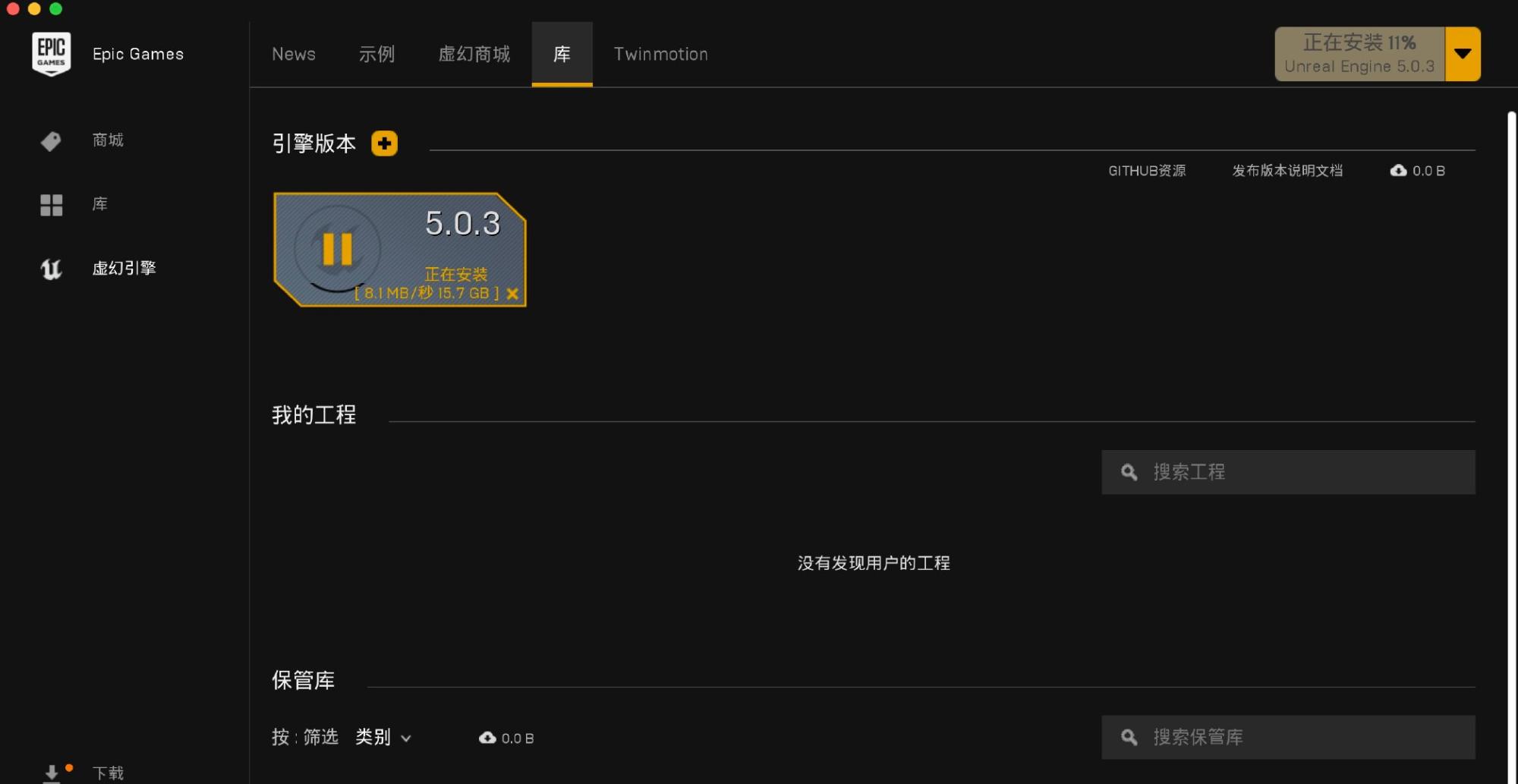Open the 下载 downloads icon
1518x784 pixels.
pyautogui.click(x=52, y=773)
